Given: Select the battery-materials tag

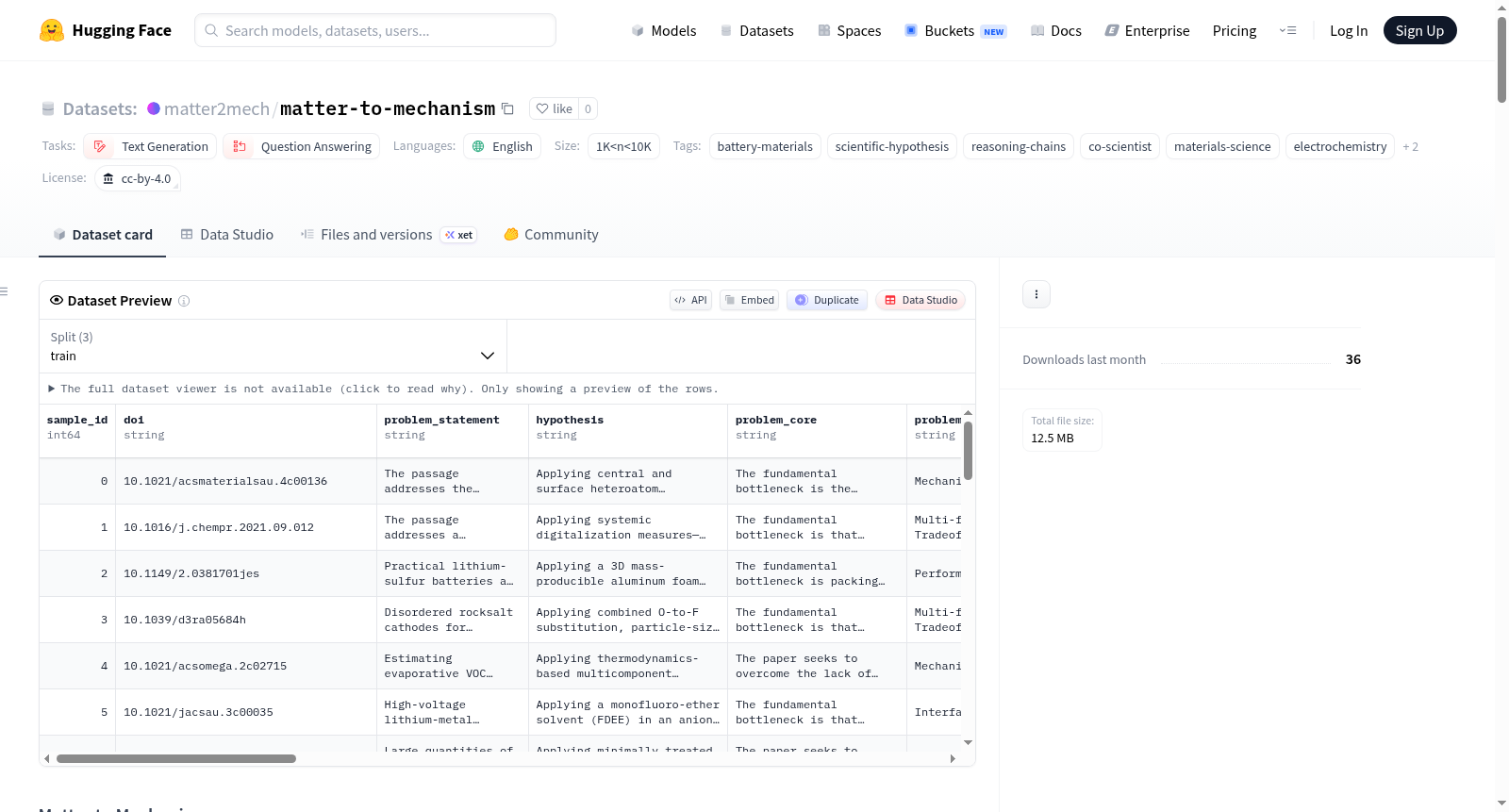Looking at the screenshot, I should pos(765,146).
